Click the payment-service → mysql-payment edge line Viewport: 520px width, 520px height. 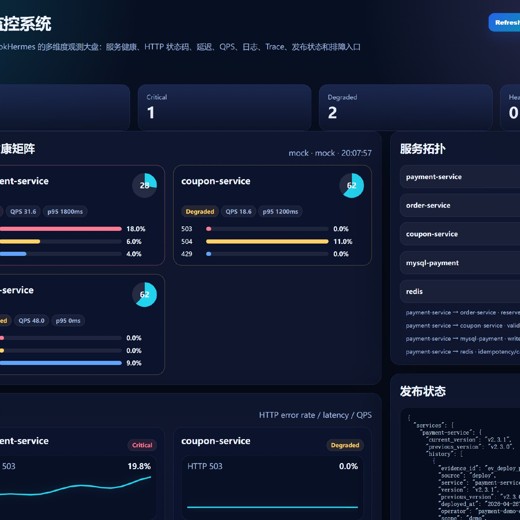click(x=463, y=339)
